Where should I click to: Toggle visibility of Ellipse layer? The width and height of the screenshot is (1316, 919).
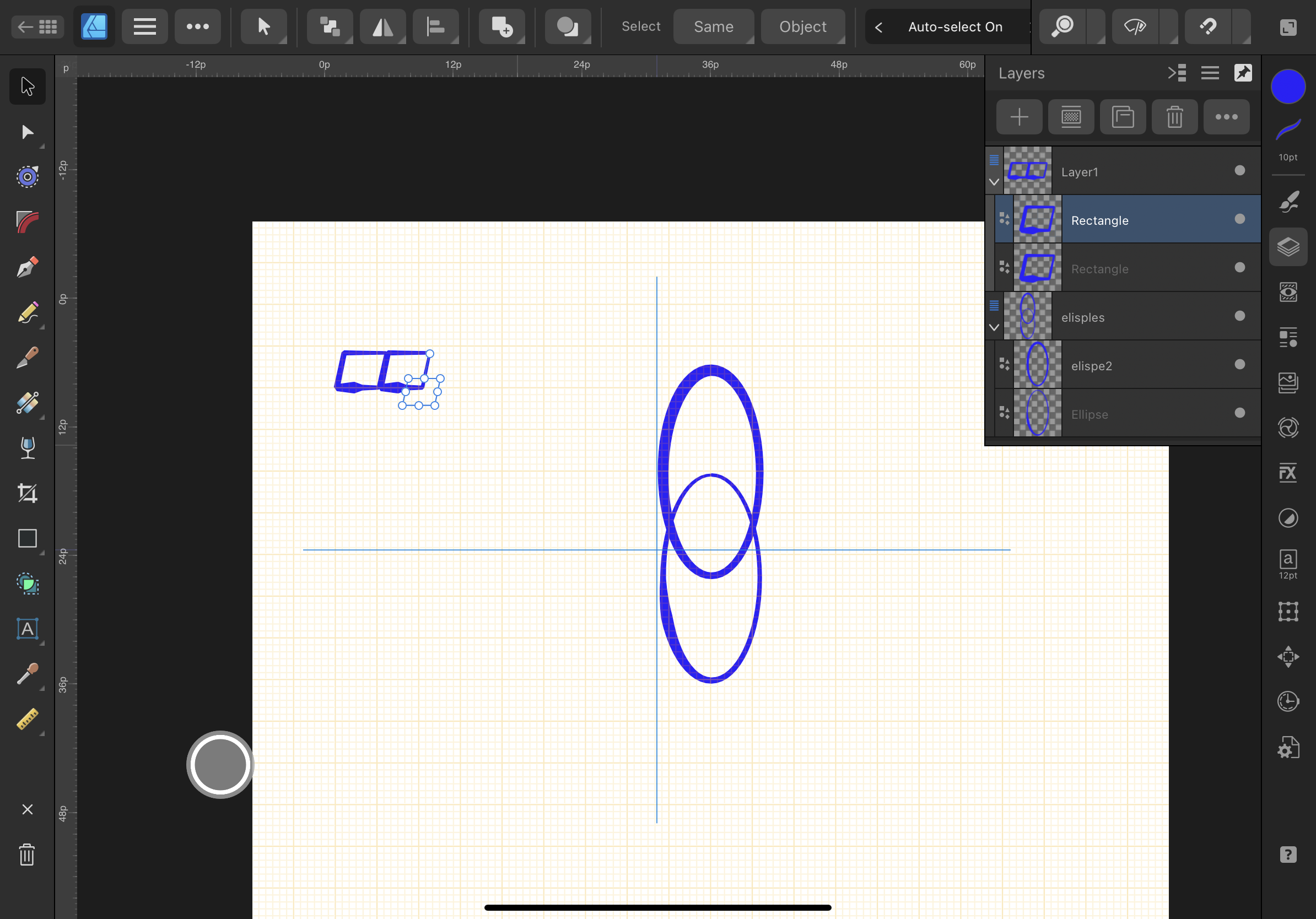[1239, 413]
